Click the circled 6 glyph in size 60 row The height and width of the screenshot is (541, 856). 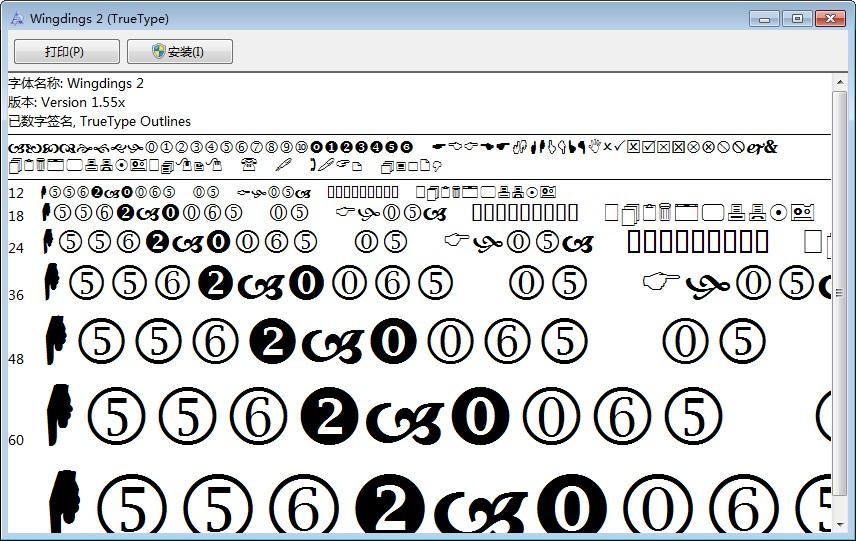[259, 415]
